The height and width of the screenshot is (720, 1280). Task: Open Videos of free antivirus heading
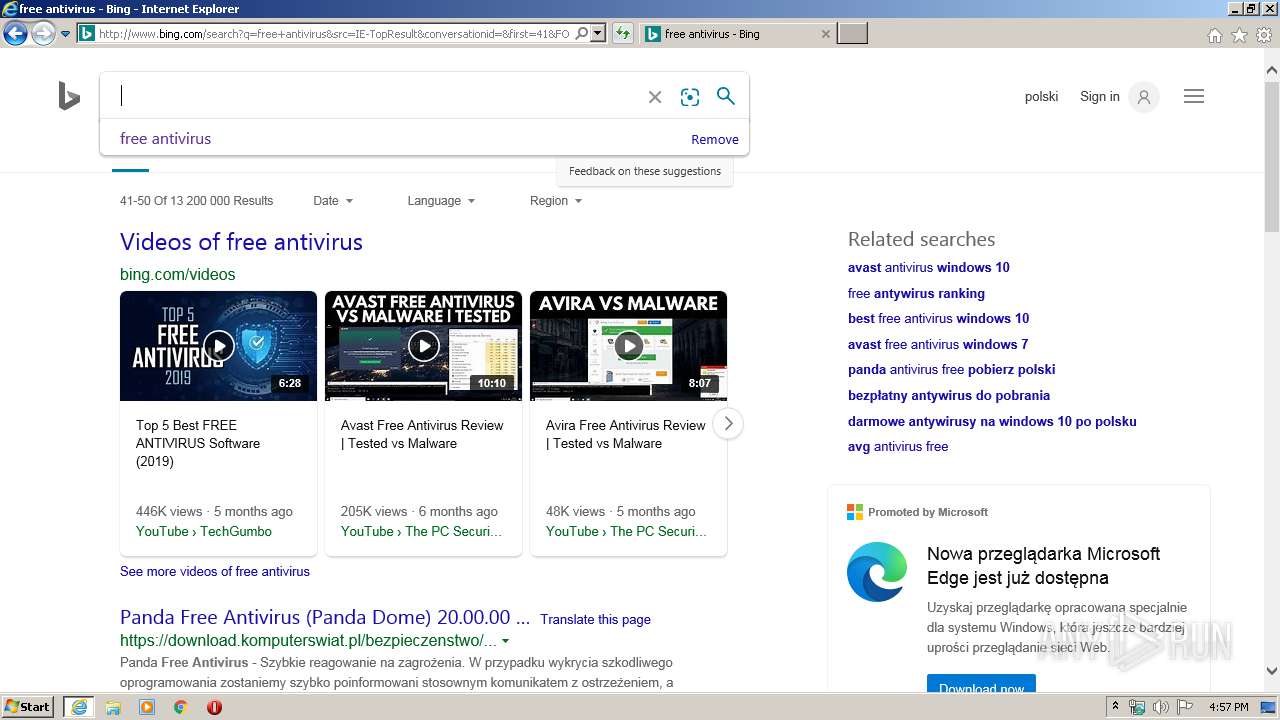pos(241,242)
